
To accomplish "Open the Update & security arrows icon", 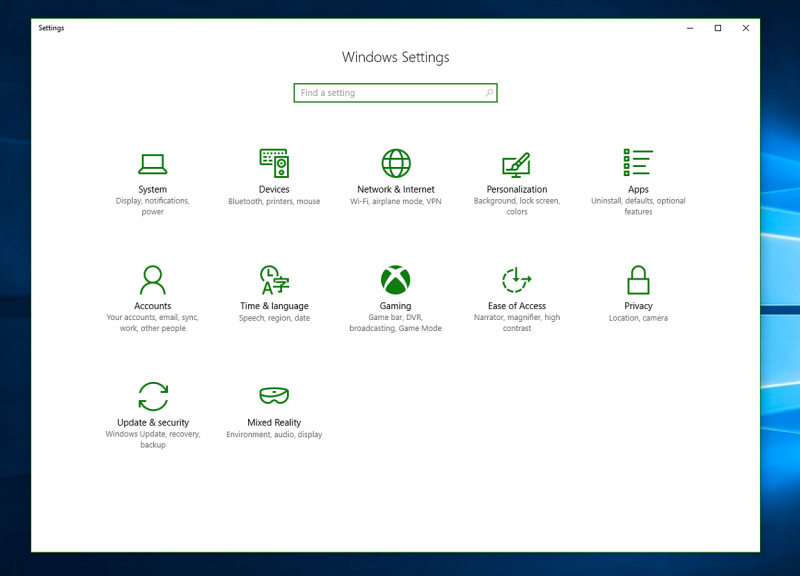I will pyautogui.click(x=153, y=396).
